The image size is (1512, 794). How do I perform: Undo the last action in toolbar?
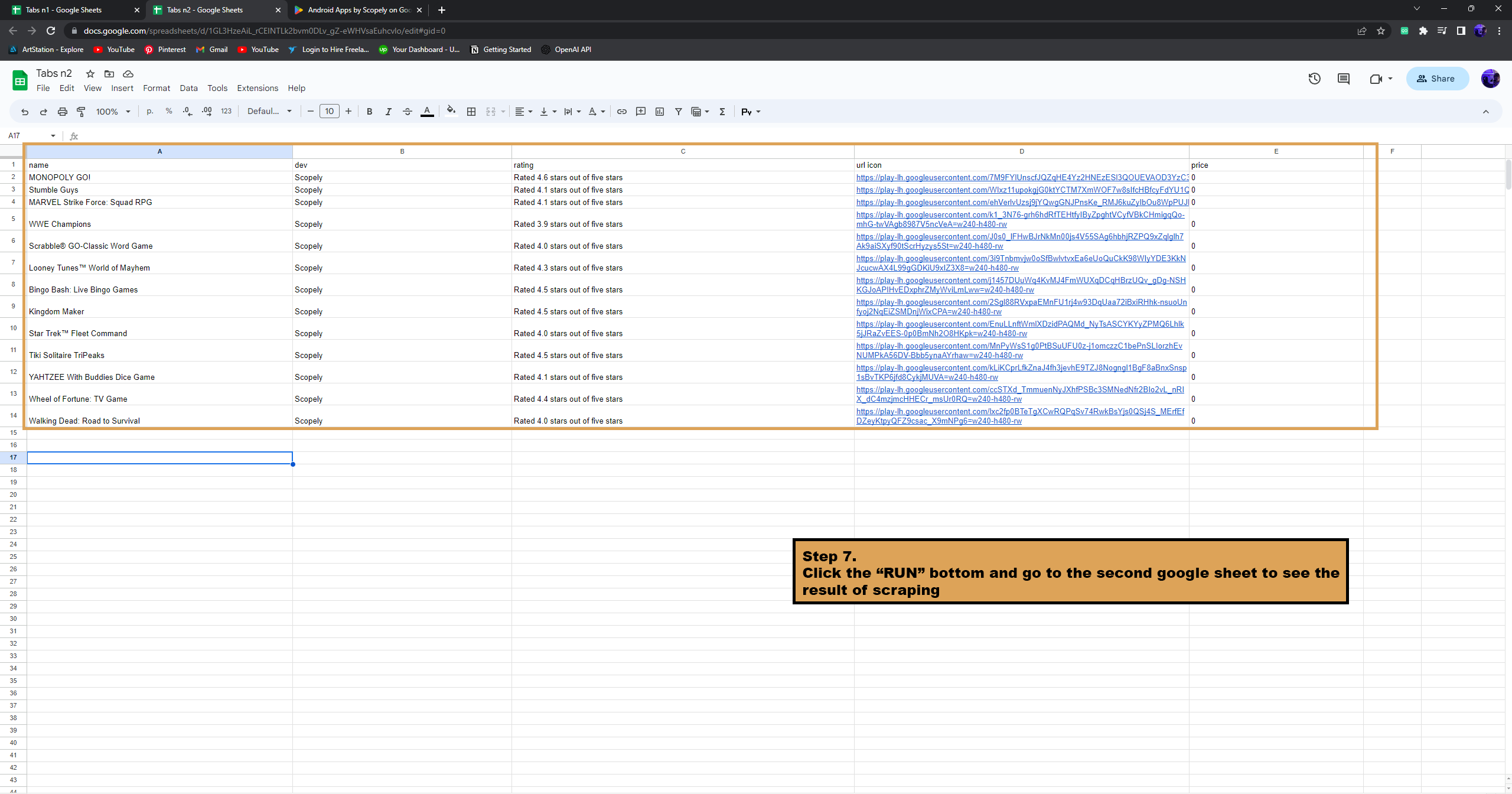25,112
